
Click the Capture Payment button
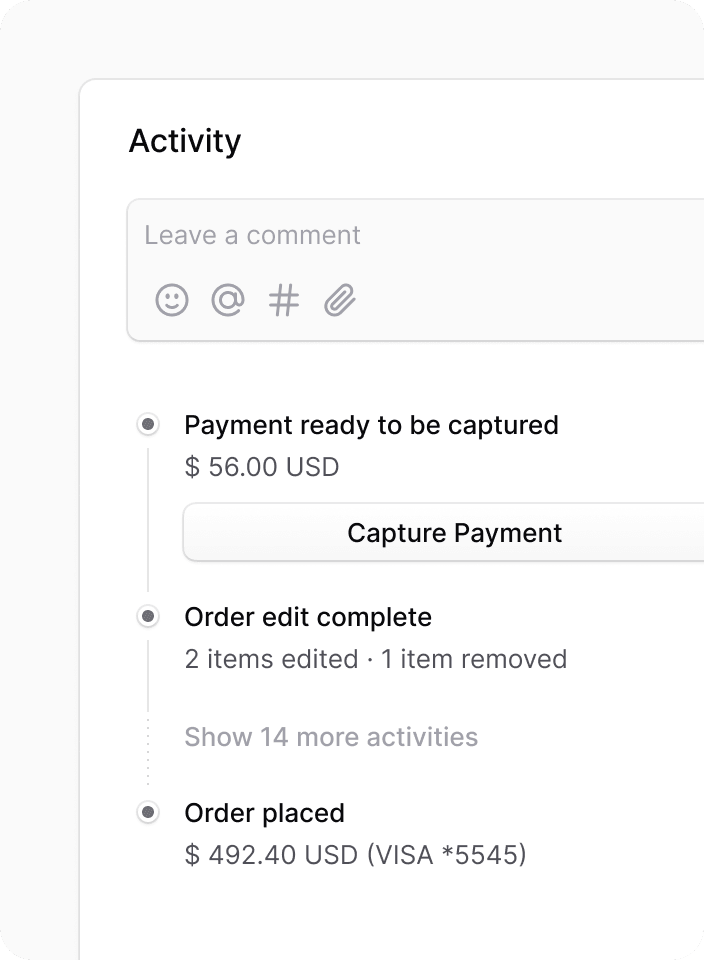coord(444,533)
